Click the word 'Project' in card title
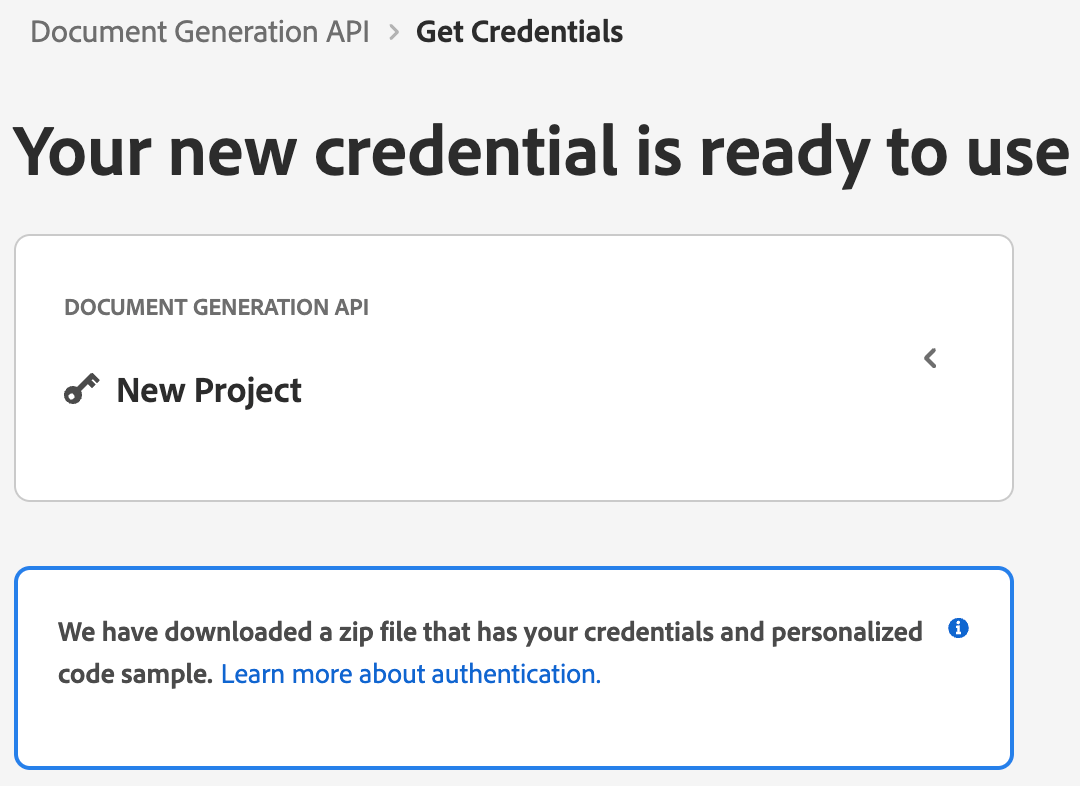This screenshot has height=786, width=1080. [x=247, y=391]
